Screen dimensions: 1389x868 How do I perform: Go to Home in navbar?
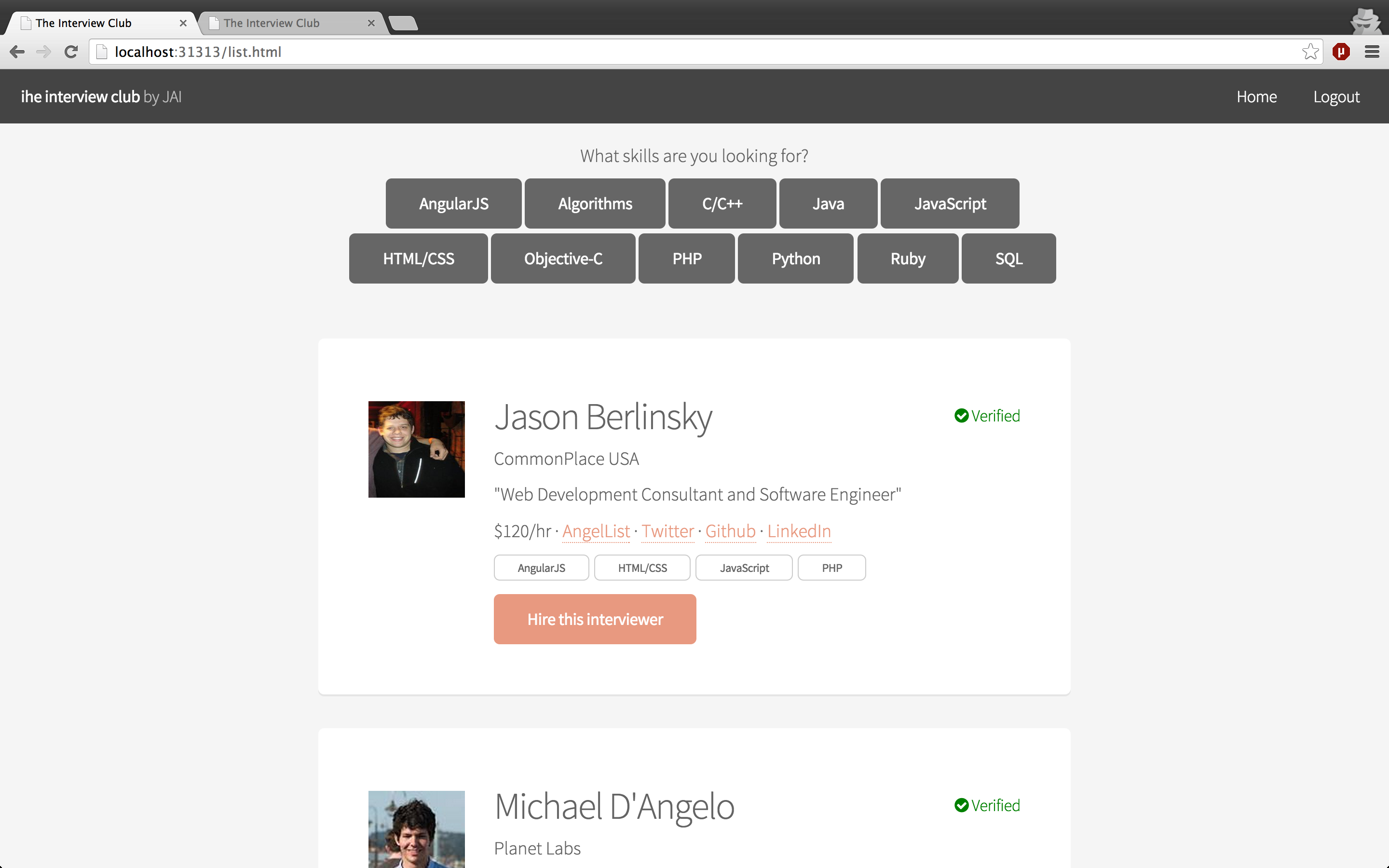(1256, 96)
